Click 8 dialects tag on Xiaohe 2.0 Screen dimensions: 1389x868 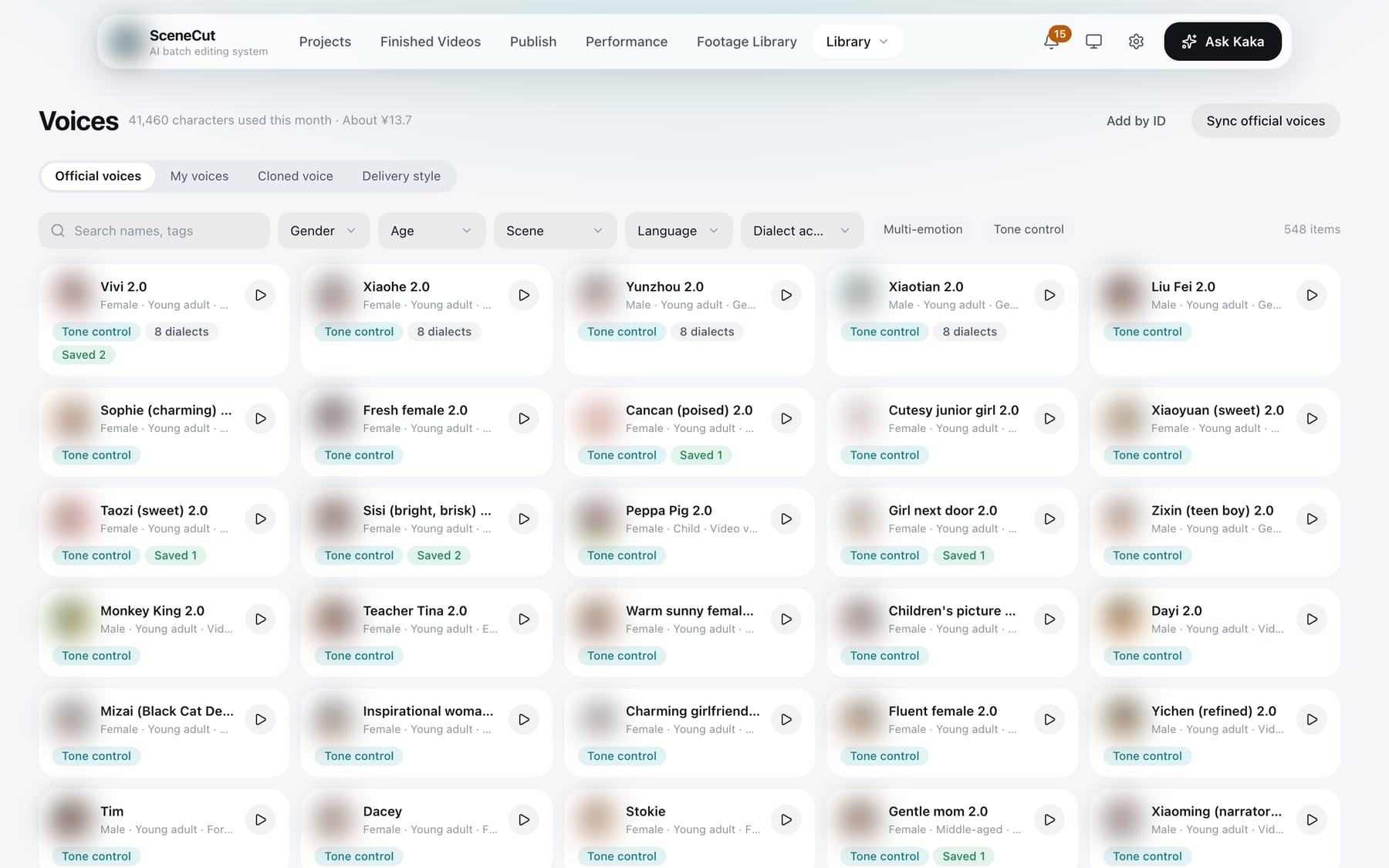click(x=444, y=332)
